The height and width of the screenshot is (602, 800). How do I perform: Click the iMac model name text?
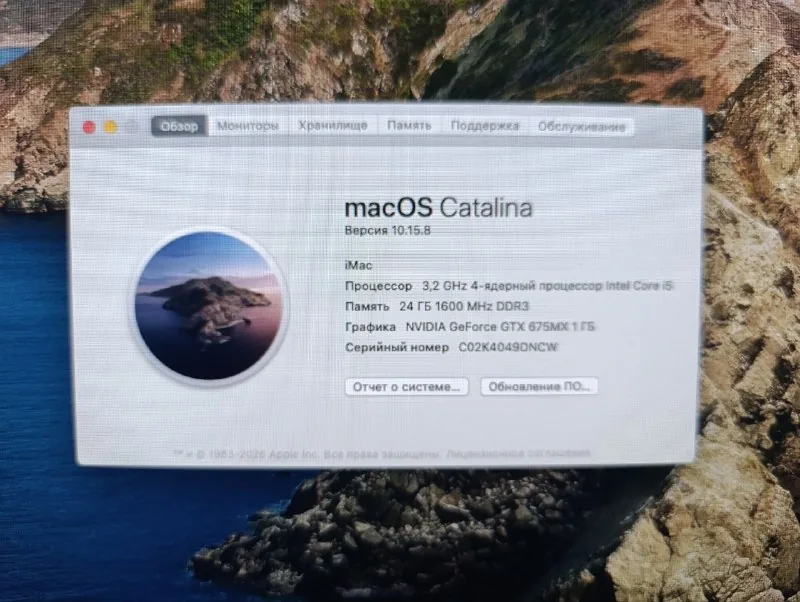359,265
